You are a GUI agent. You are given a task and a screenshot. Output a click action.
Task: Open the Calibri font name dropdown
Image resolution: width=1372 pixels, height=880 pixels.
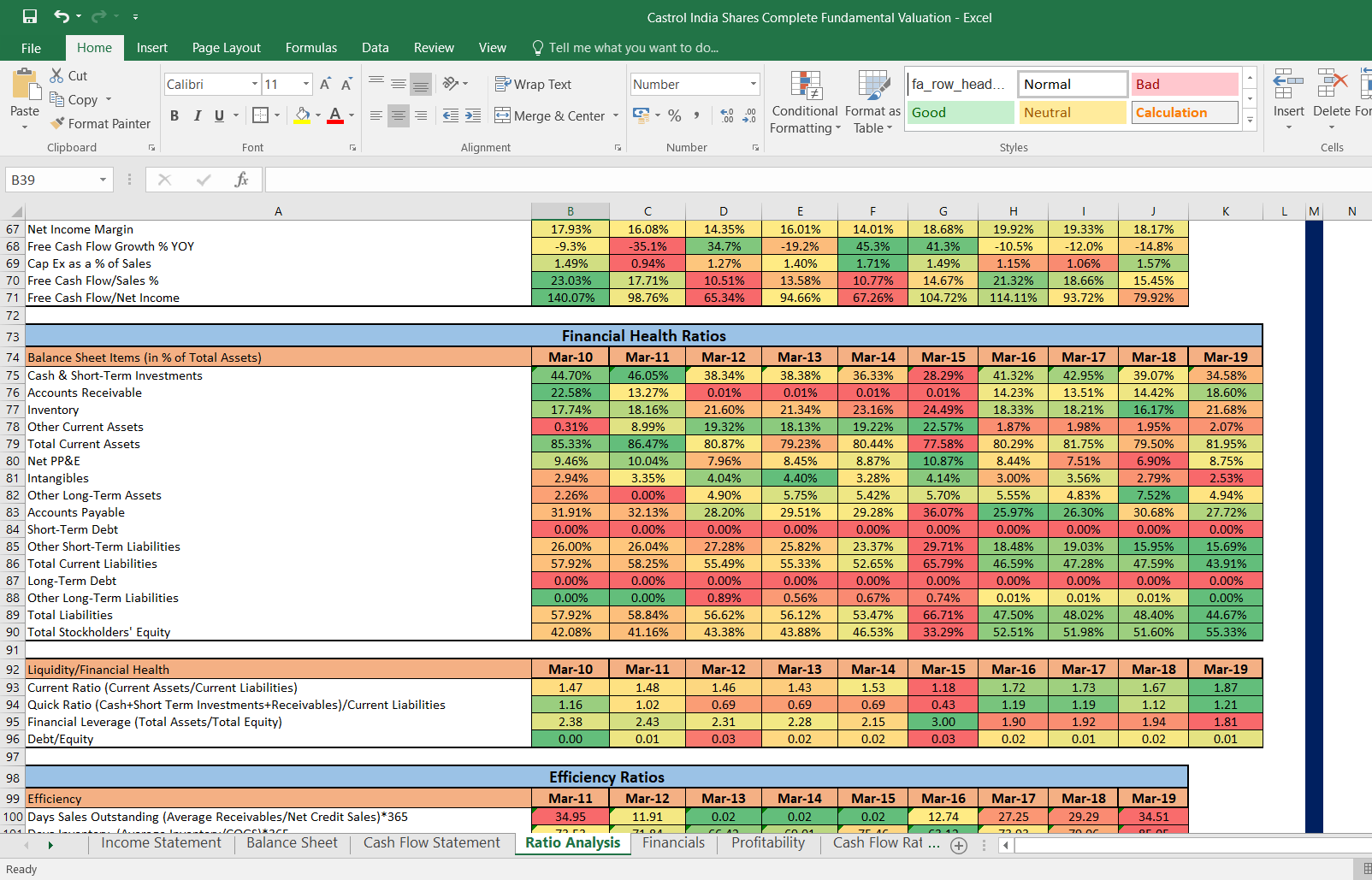(255, 84)
